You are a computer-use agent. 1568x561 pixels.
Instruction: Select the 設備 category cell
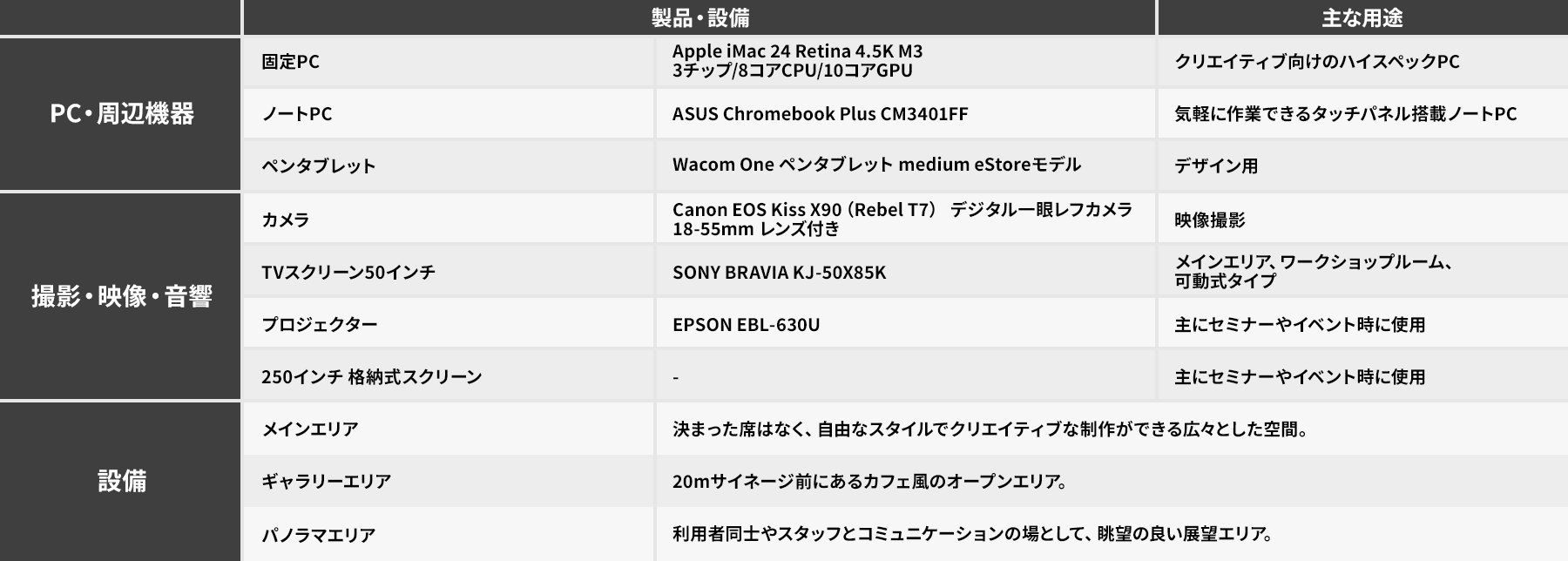click(x=120, y=481)
